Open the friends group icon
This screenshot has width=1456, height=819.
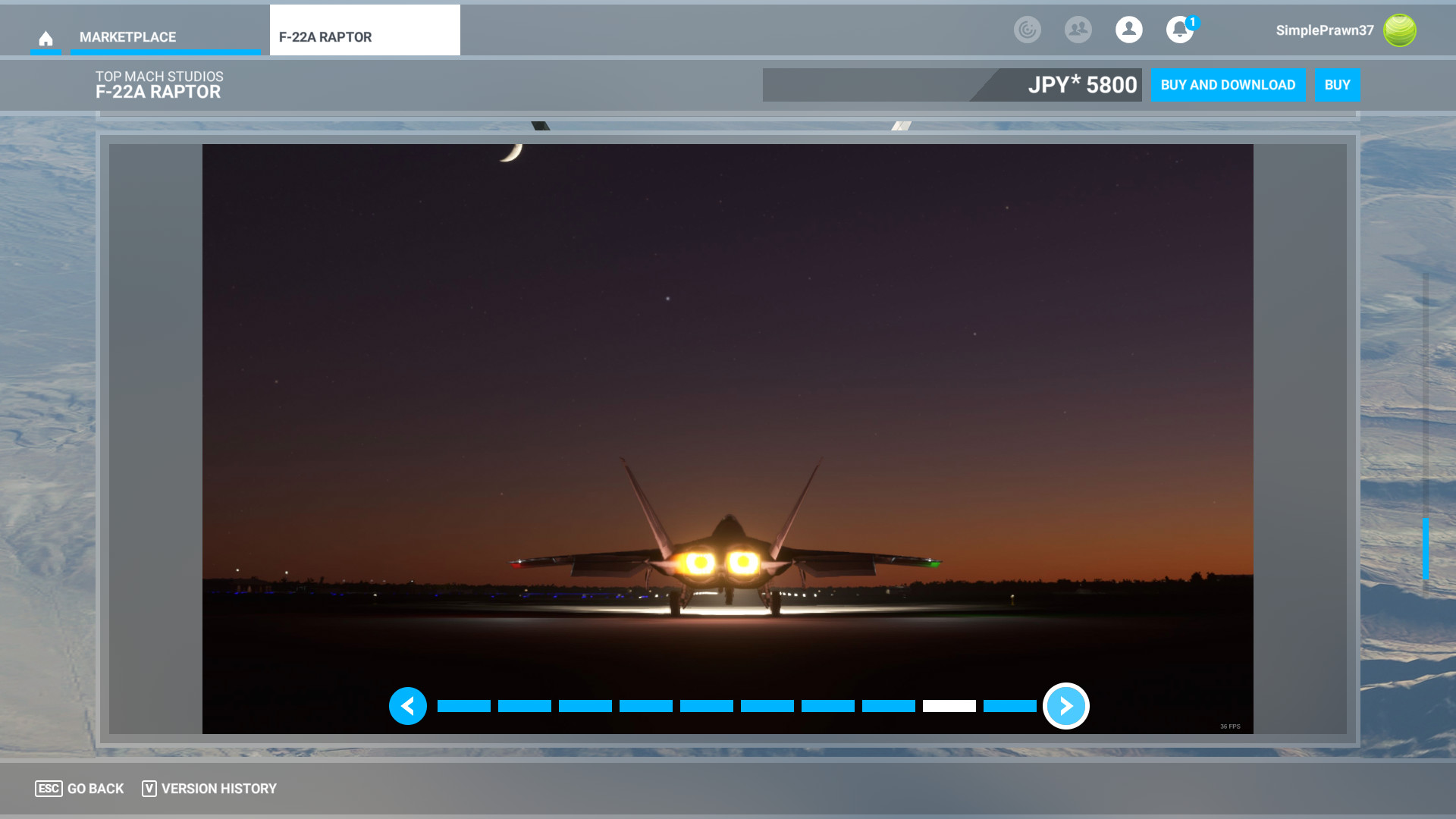pyautogui.click(x=1078, y=30)
